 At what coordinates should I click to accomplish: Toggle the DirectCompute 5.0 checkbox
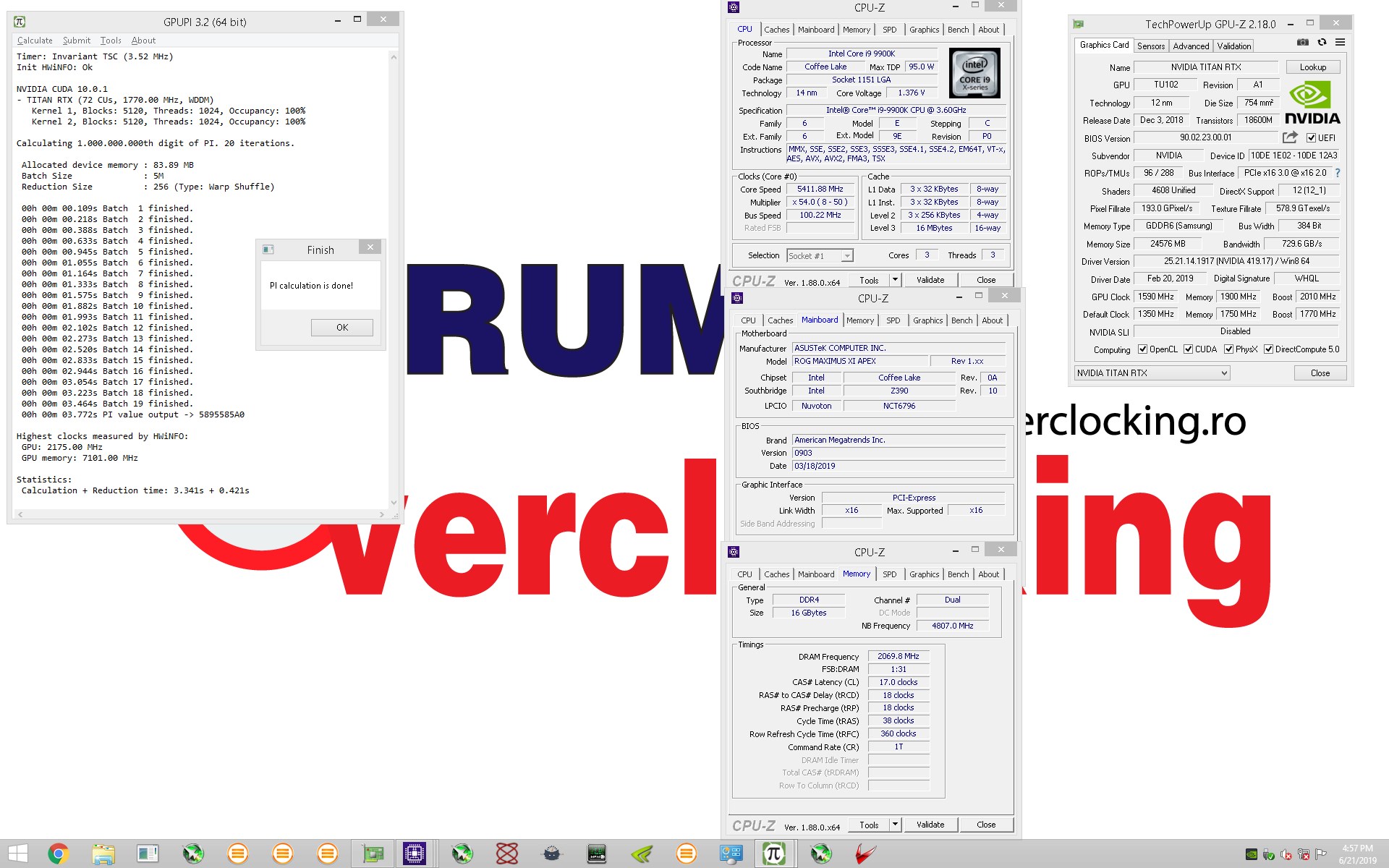(x=1268, y=349)
